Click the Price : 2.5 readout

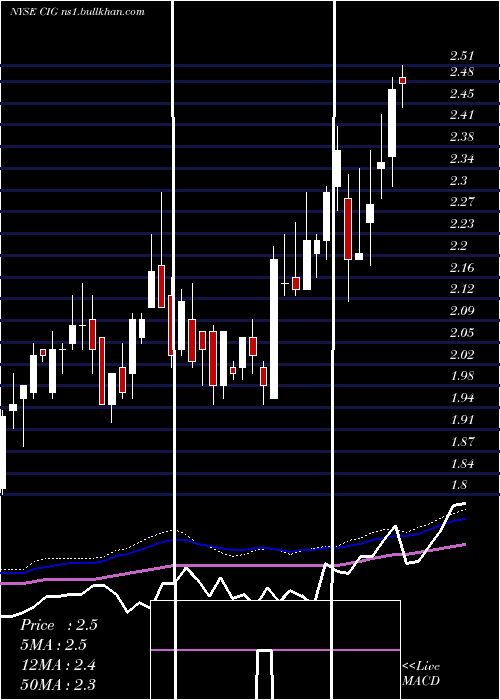[x=59, y=625]
